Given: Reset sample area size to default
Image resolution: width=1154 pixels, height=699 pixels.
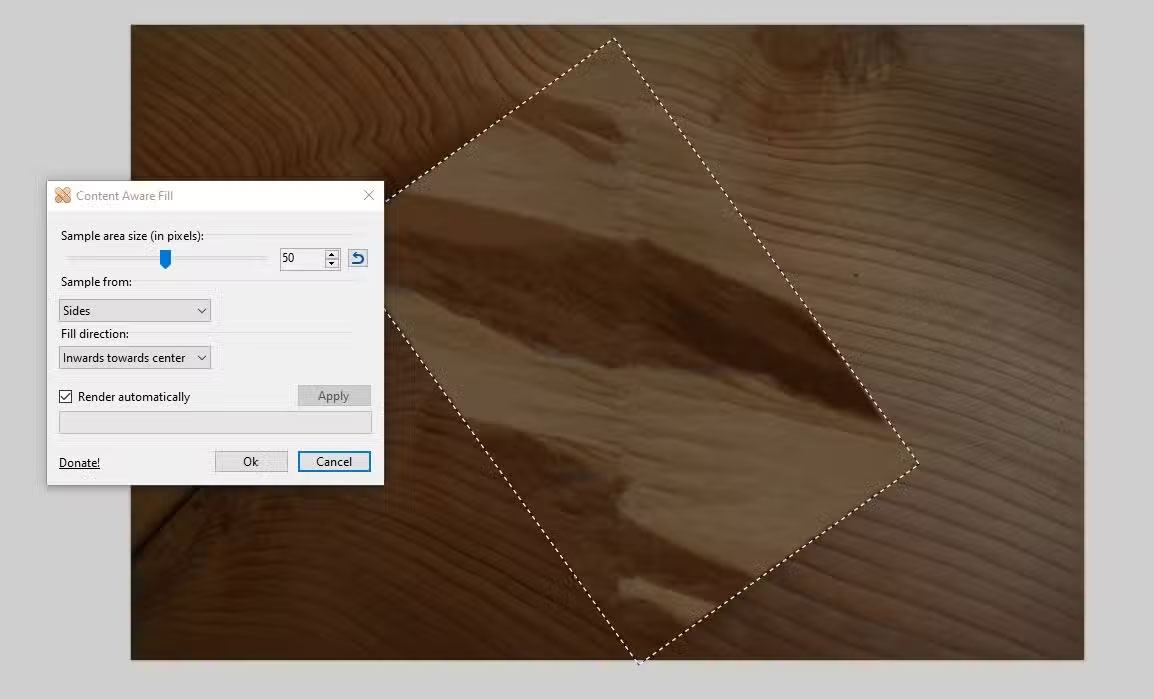Looking at the screenshot, I should 358,258.
